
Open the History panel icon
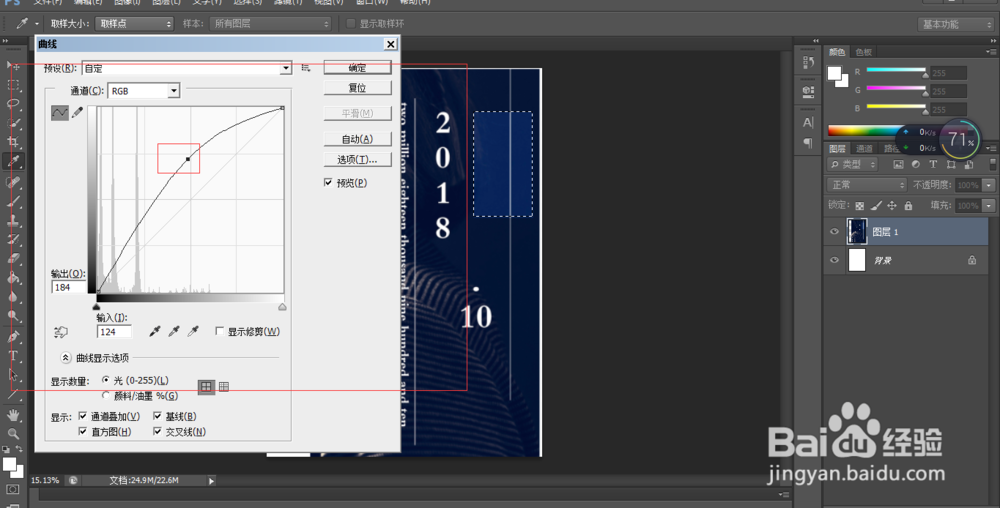click(x=808, y=62)
